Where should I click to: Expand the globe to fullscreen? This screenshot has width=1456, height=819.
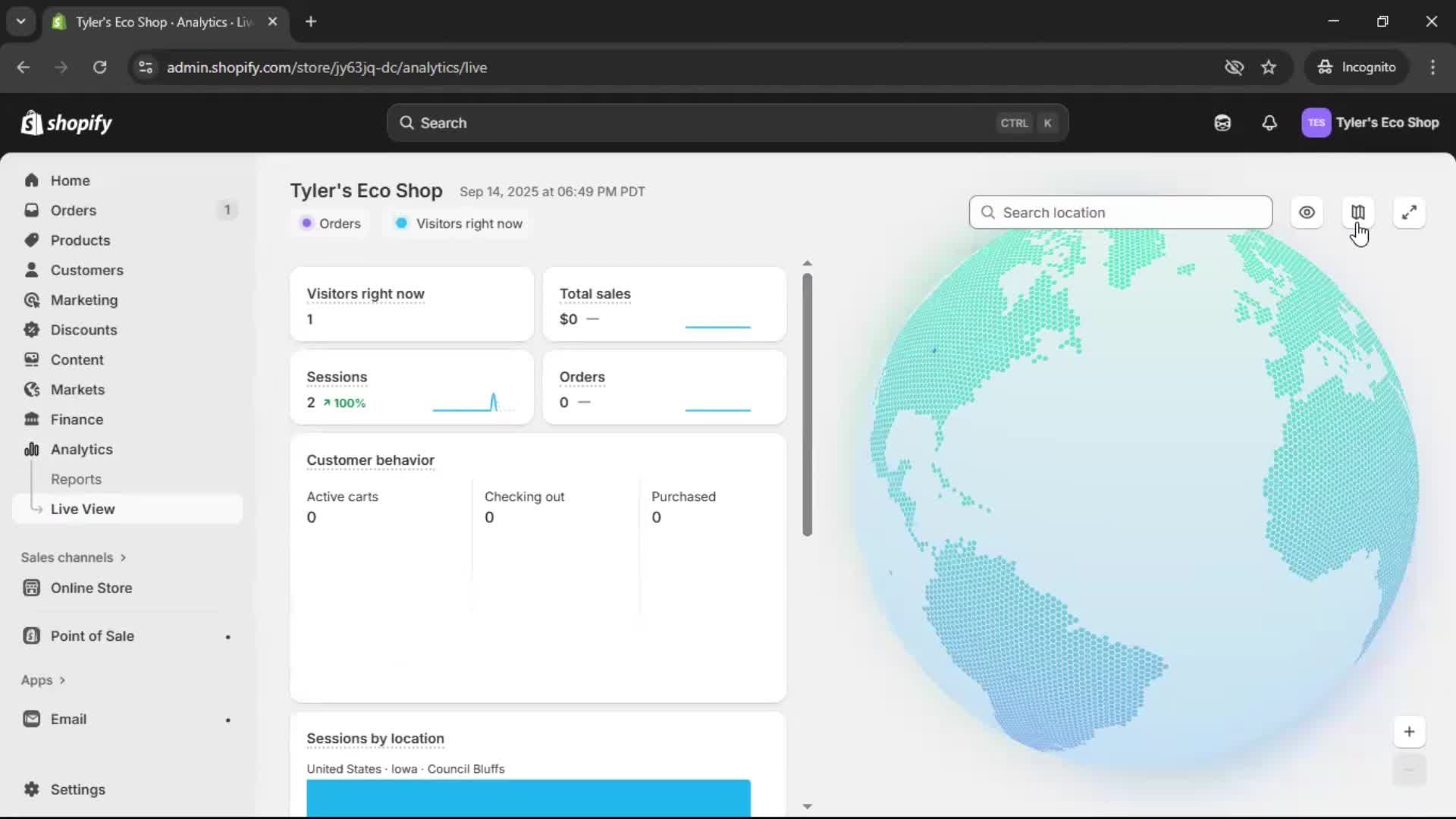pyautogui.click(x=1409, y=212)
